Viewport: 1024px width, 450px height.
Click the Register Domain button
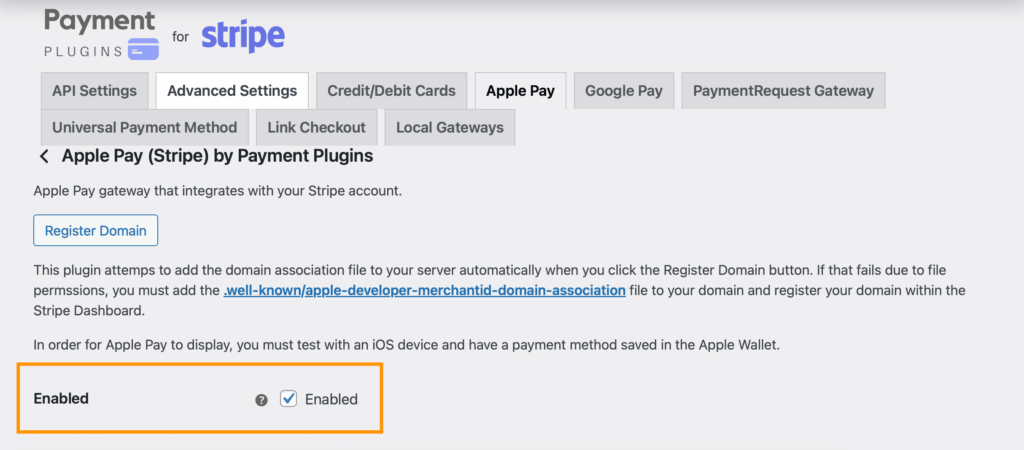coord(95,231)
